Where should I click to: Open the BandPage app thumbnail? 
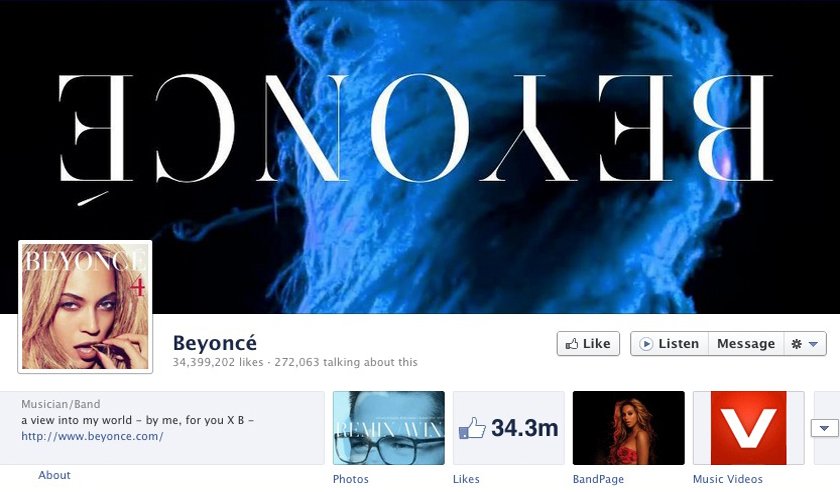(x=628, y=428)
